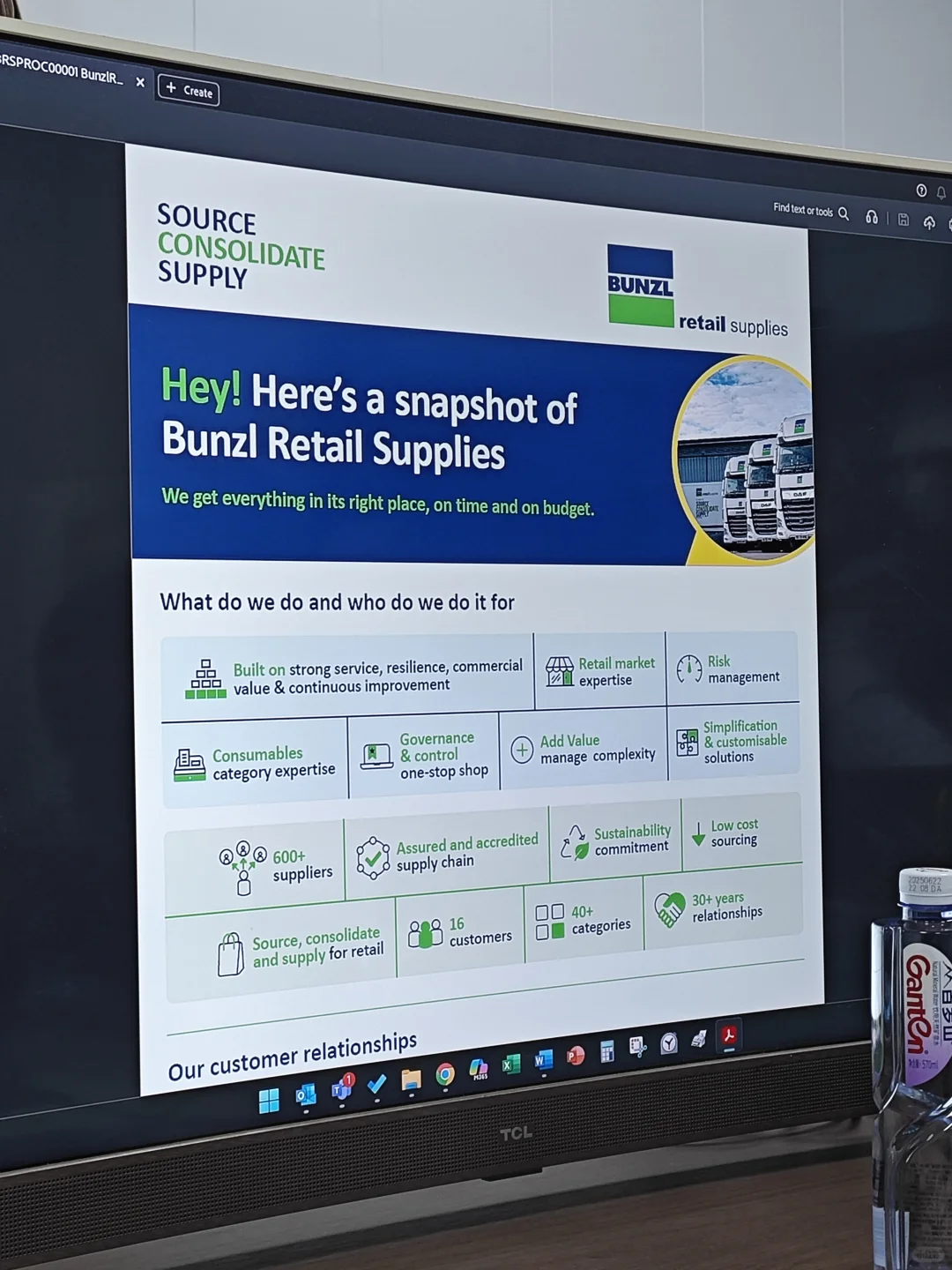Open Excel from the taskbar

pyautogui.click(x=511, y=1065)
